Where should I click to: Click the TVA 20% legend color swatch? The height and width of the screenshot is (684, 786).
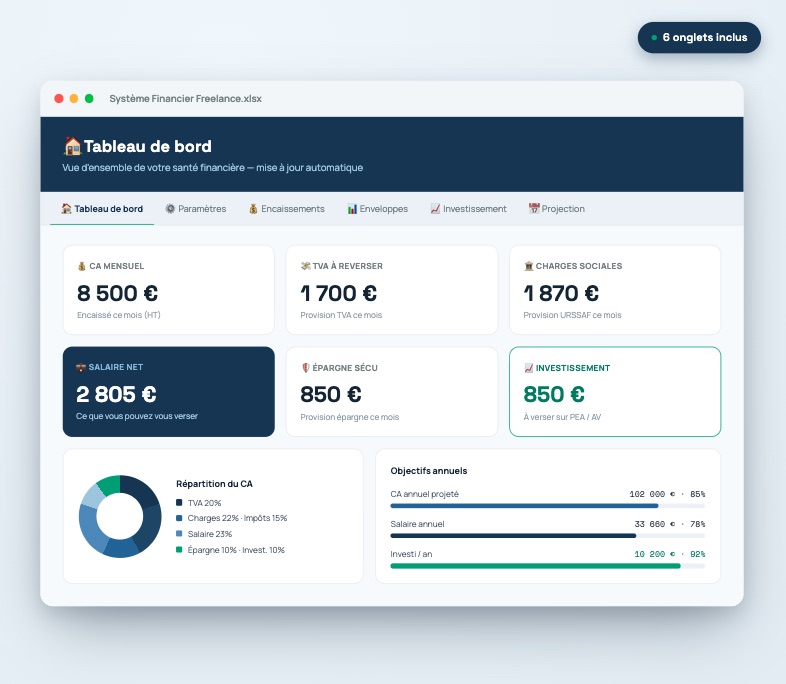point(179,503)
